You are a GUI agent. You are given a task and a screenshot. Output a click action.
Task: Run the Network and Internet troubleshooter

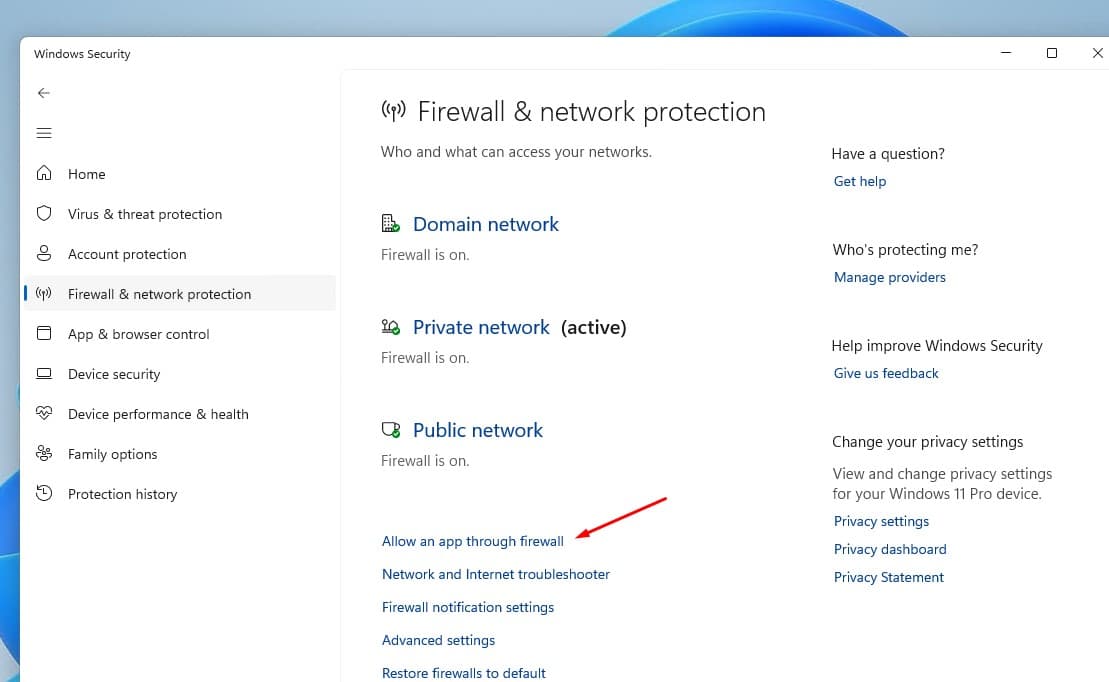tap(495, 573)
